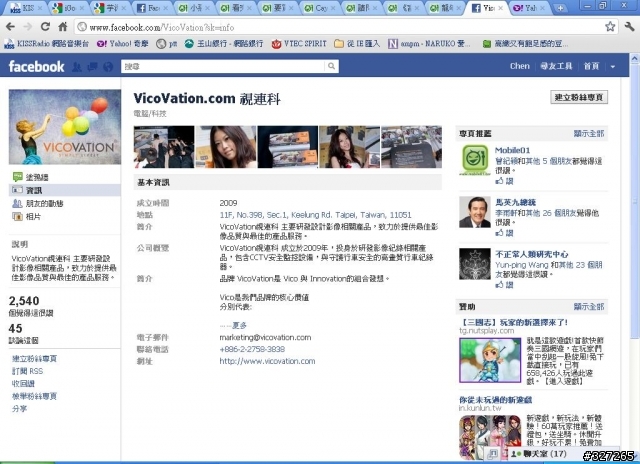Go back with browser back arrow
The height and width of the screenshot is (464, 640).
(x=11, y=27)
